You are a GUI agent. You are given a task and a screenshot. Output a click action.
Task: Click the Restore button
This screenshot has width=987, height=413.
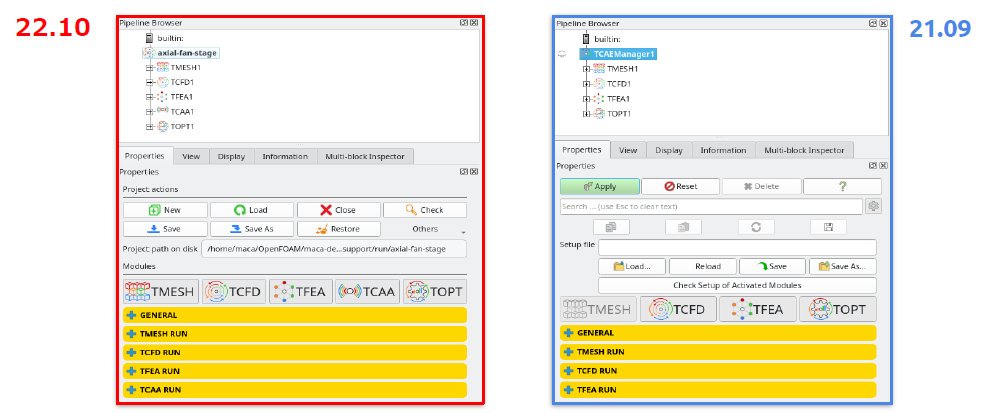coord(339,229)
